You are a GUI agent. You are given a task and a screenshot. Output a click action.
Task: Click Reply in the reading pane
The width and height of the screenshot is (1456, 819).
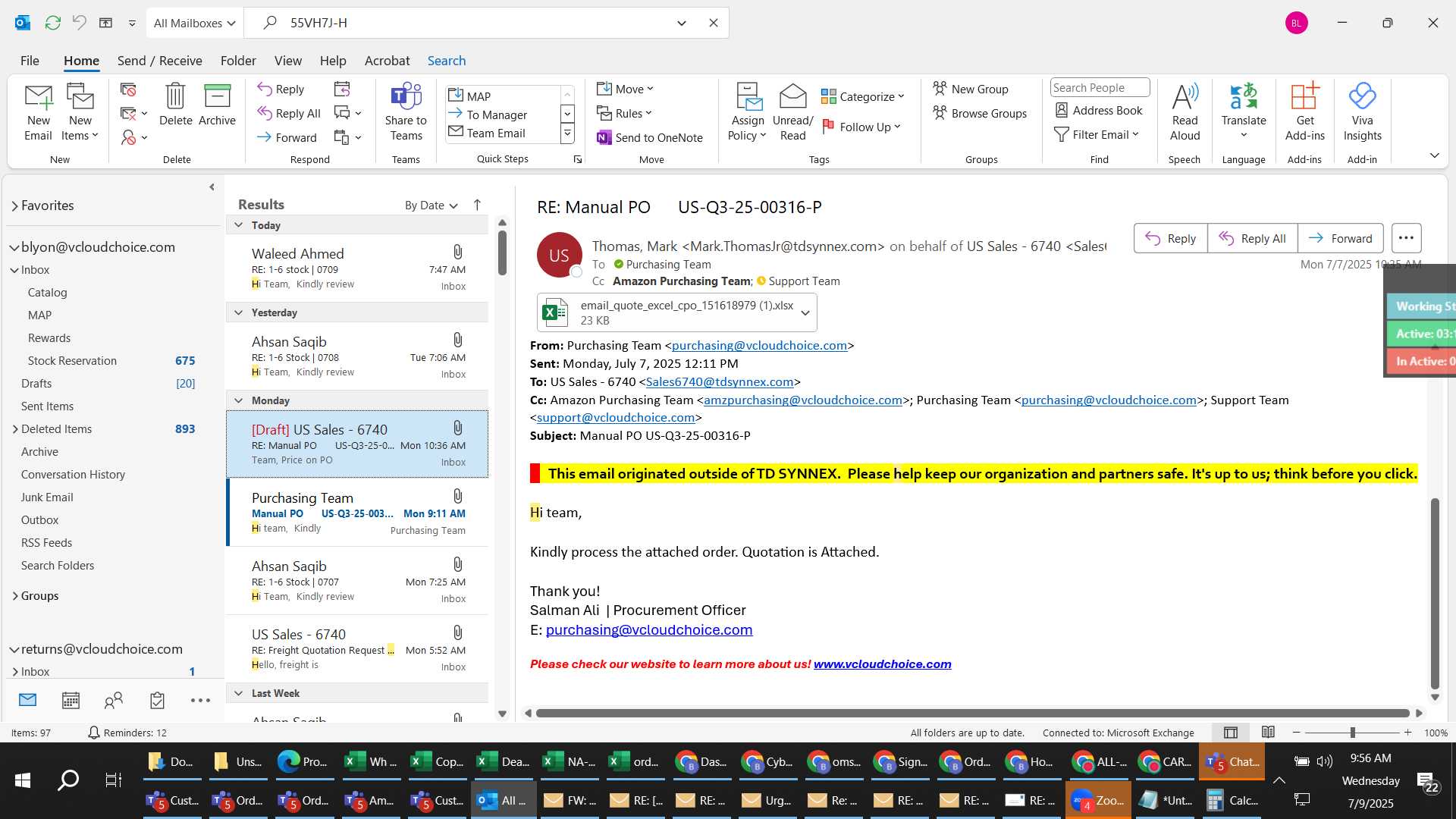[x=1170, y=238]
